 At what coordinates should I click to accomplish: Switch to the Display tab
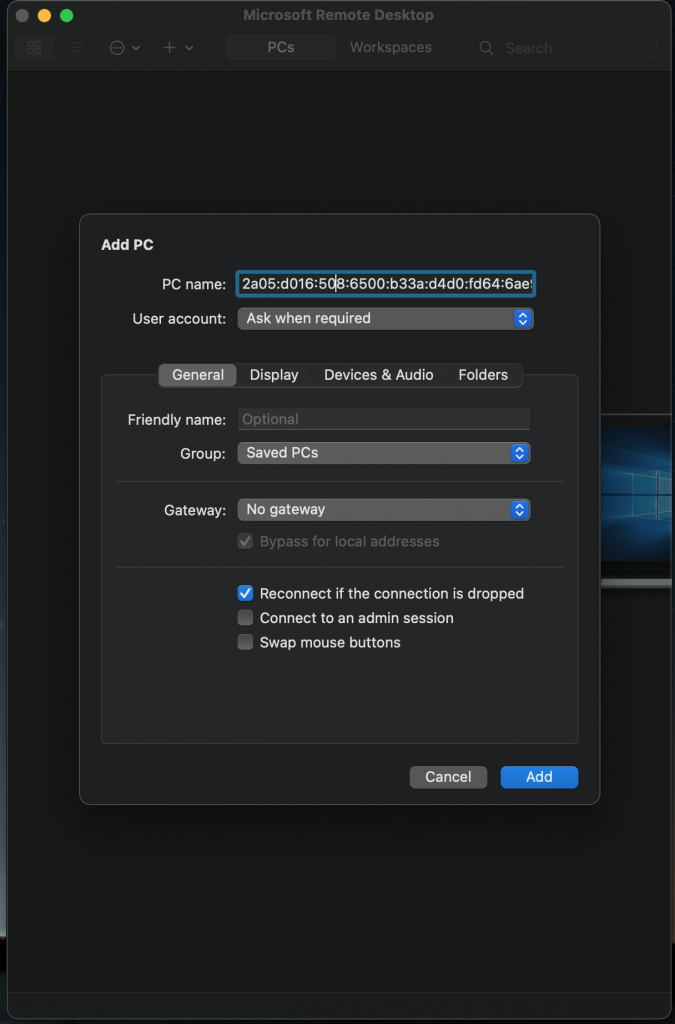tap(274, 375)
